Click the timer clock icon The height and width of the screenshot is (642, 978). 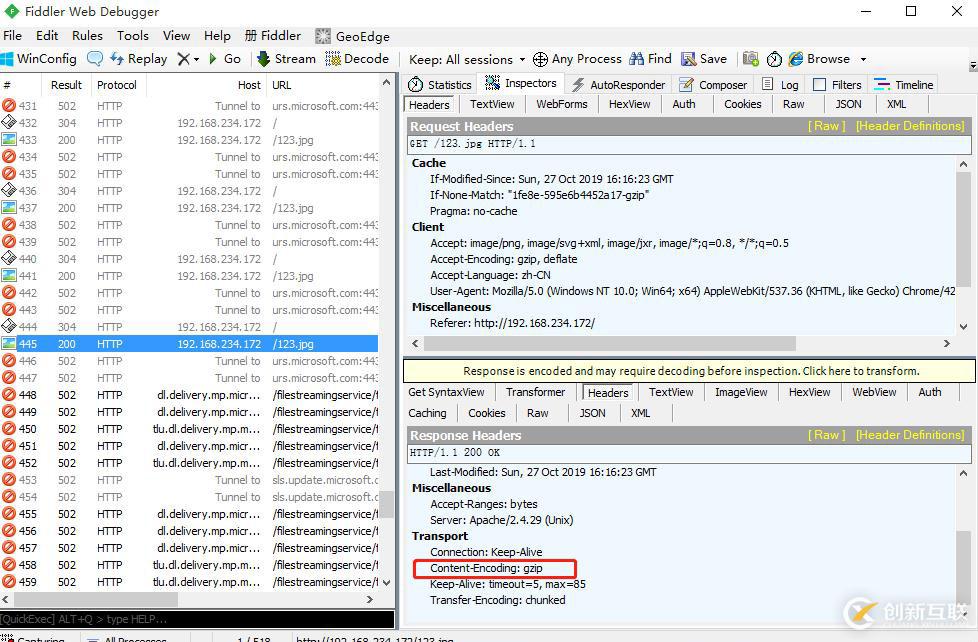(774, 59)
